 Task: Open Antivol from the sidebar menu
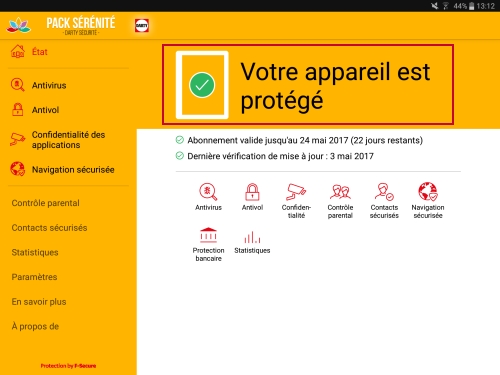(45, 110)
